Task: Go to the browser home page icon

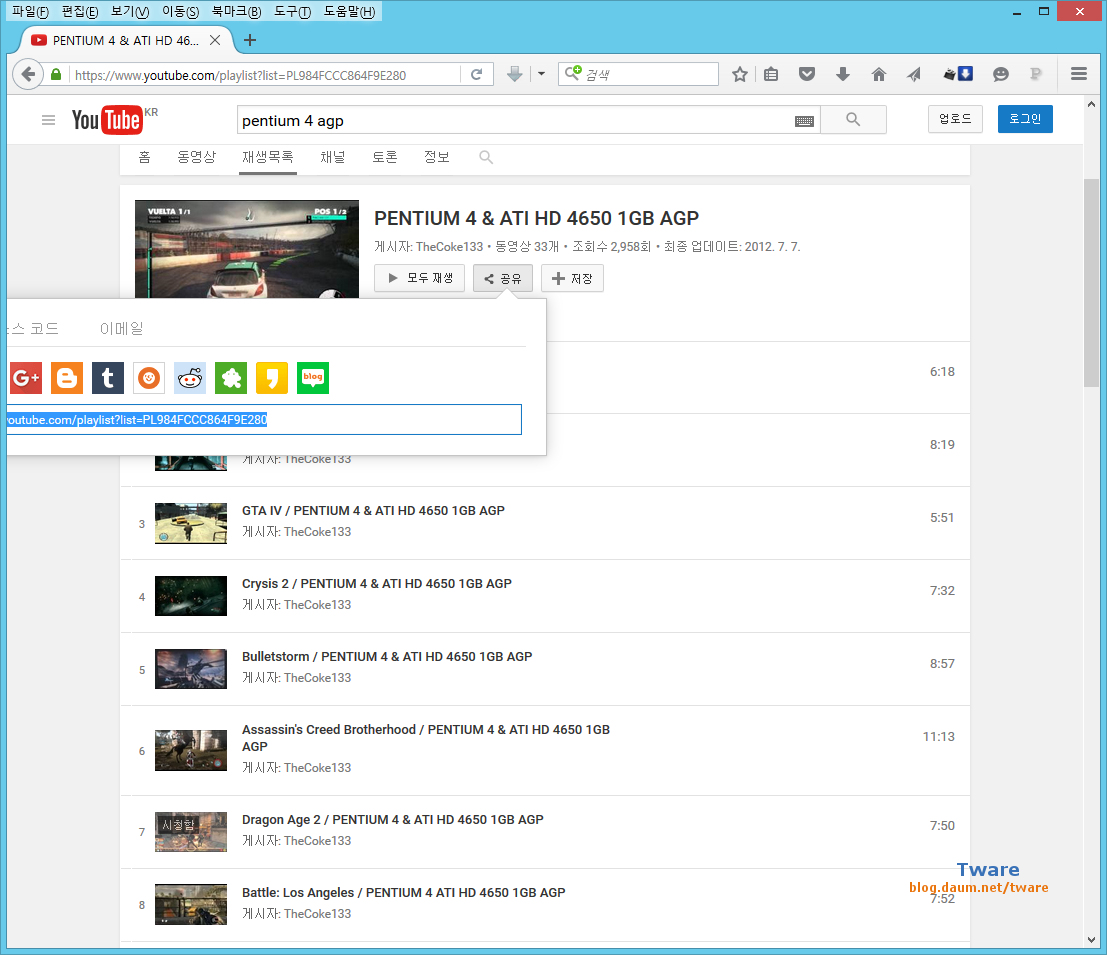Action: pyautogui.click(x=878, y=74)
